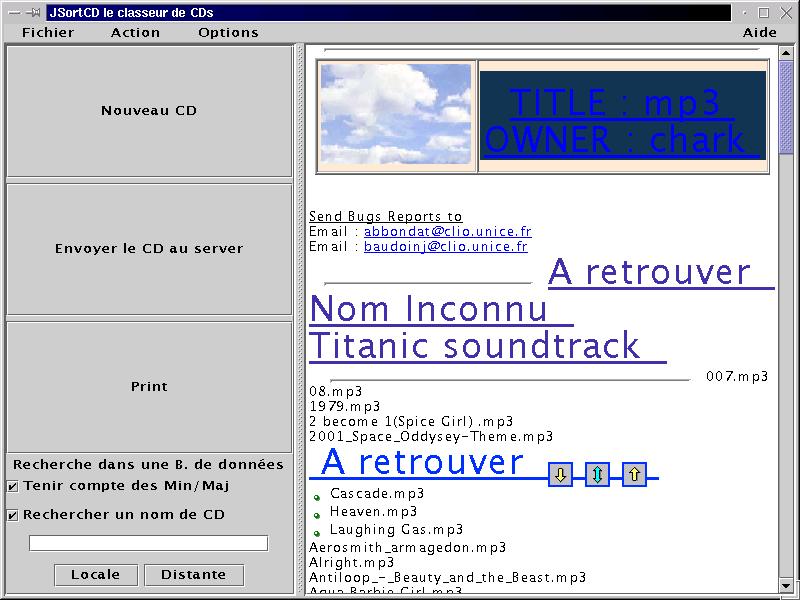Click the database search text field
The height and width of the screenshot is (600, 800).
click(x=148, y=543)
